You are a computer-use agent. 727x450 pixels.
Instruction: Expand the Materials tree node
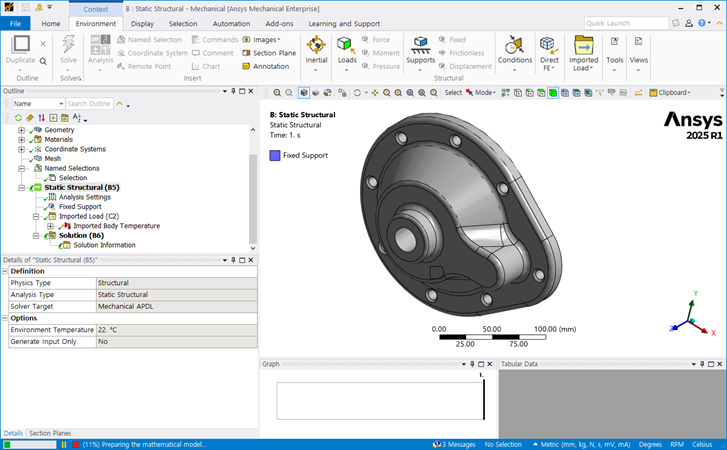coord(21,139)
